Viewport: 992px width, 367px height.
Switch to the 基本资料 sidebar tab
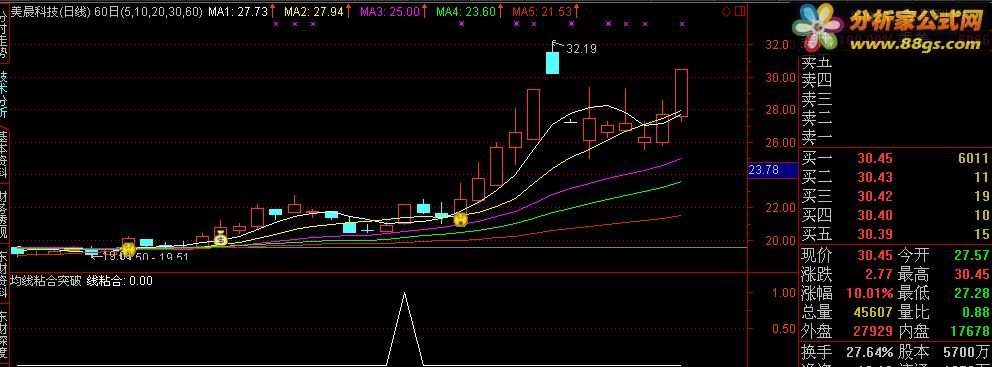click(x=4, y=154)
